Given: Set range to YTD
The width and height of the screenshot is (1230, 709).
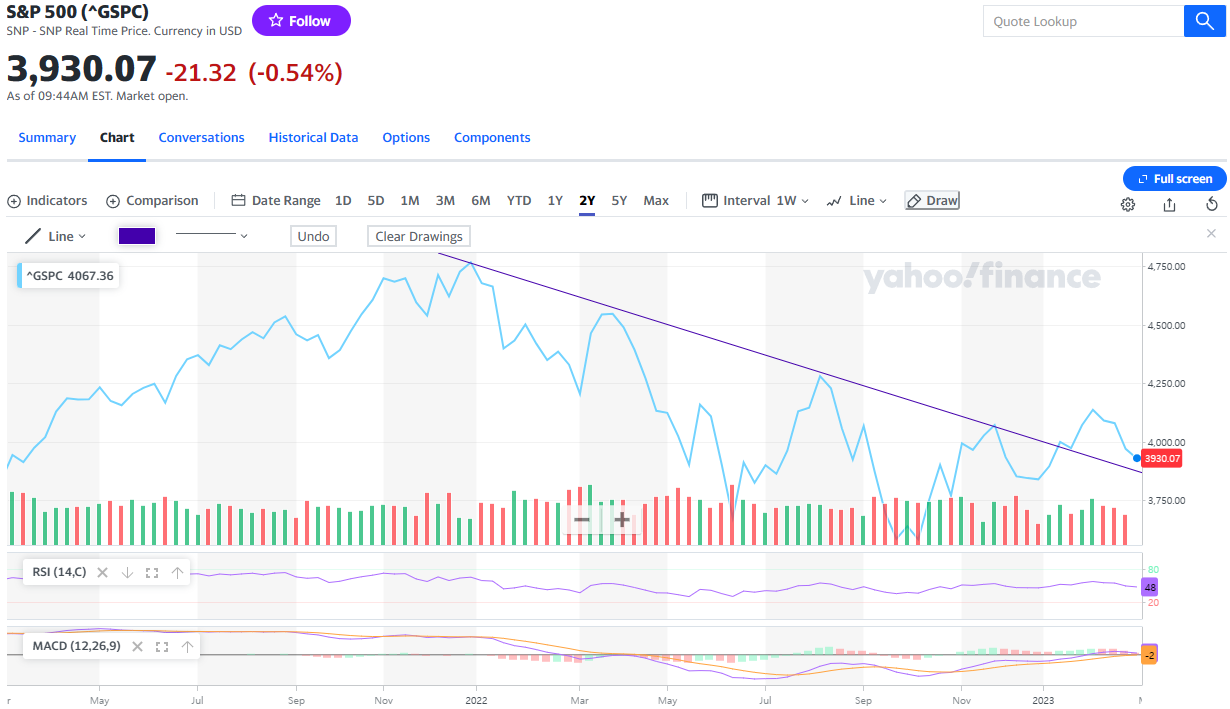Looking at the screenshot, I should [x=519, y=200].
